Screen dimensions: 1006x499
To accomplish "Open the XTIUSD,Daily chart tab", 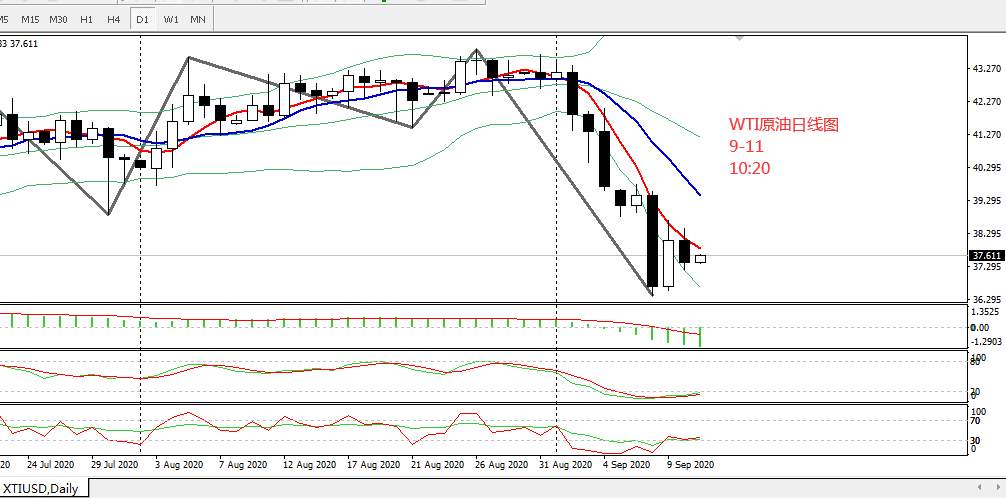I will [42, 489].
